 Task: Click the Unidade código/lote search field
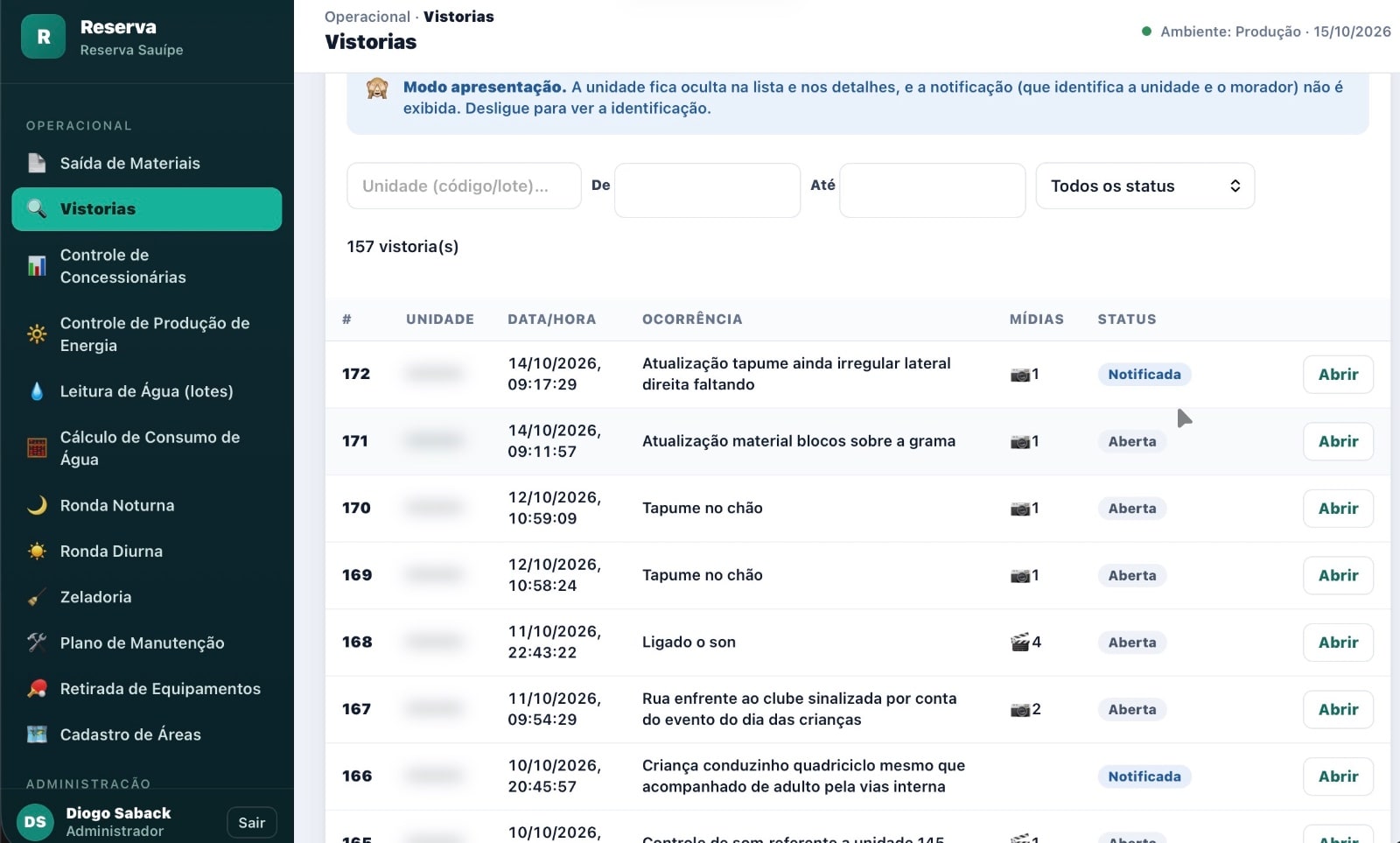[464, 186]
